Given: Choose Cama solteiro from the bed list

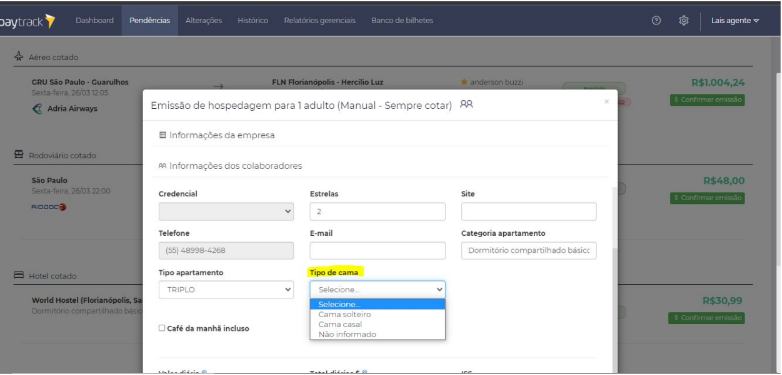Looking at the screenshot, I should 378,314.
